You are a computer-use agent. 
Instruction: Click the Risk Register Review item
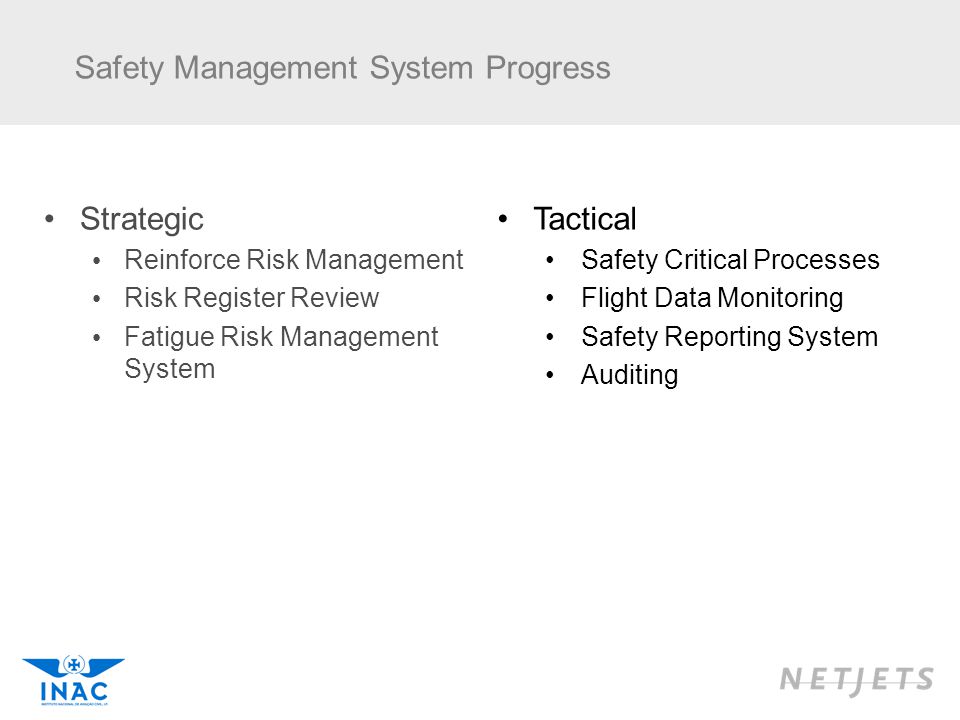point(252,298)
